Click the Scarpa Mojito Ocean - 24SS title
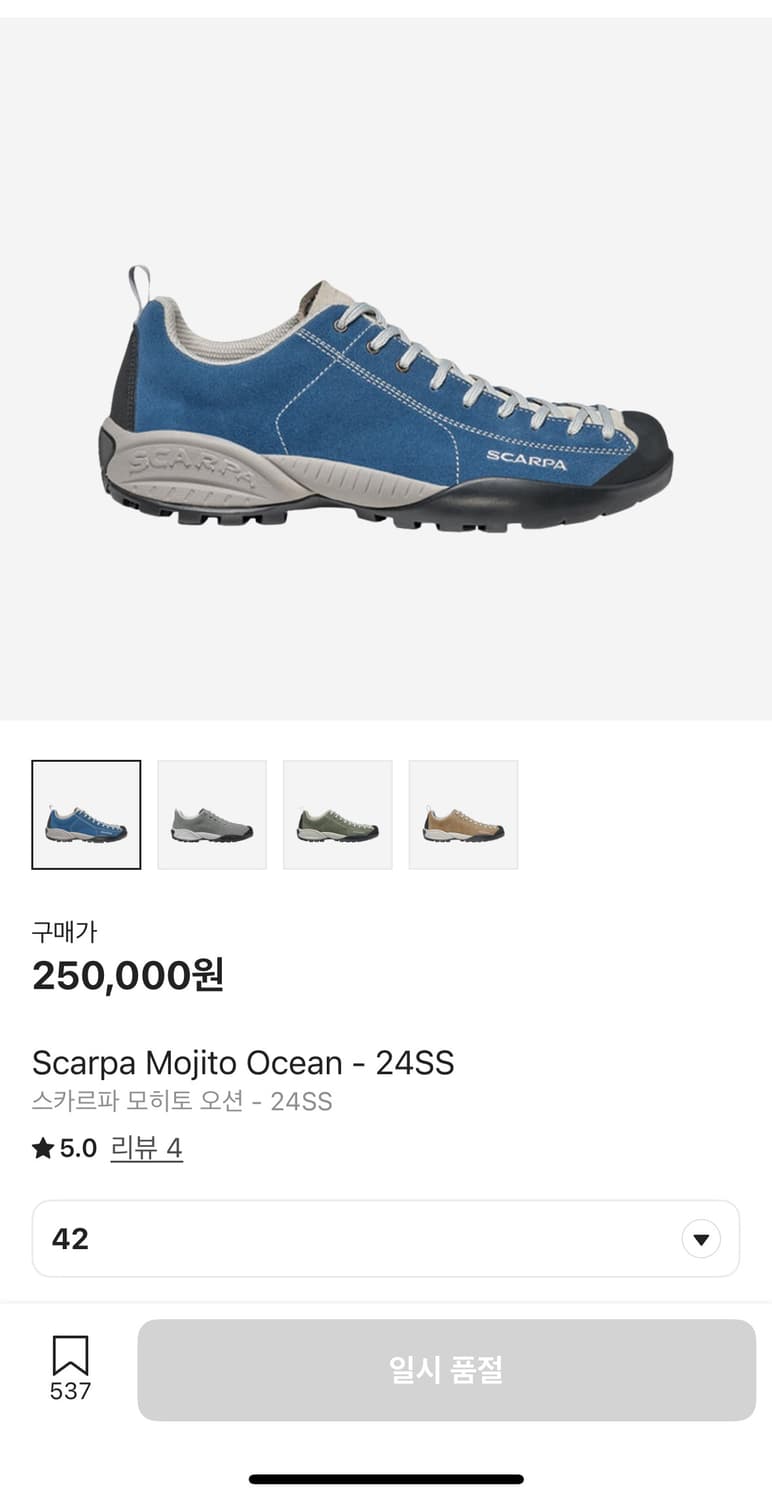 [x=243, y=1062]
